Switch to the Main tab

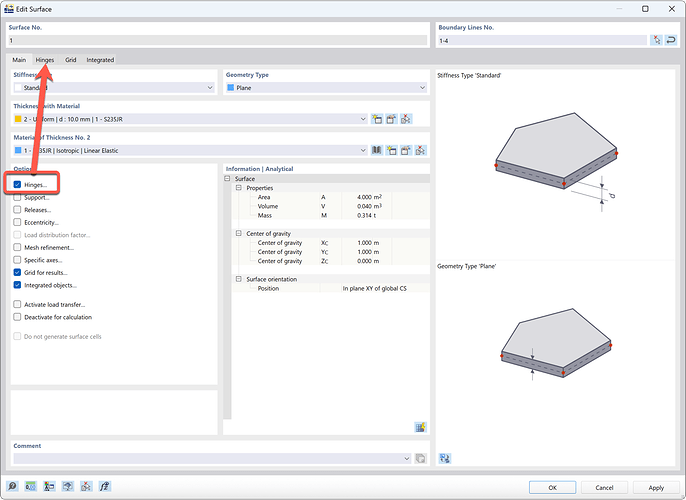coord(19,59)
